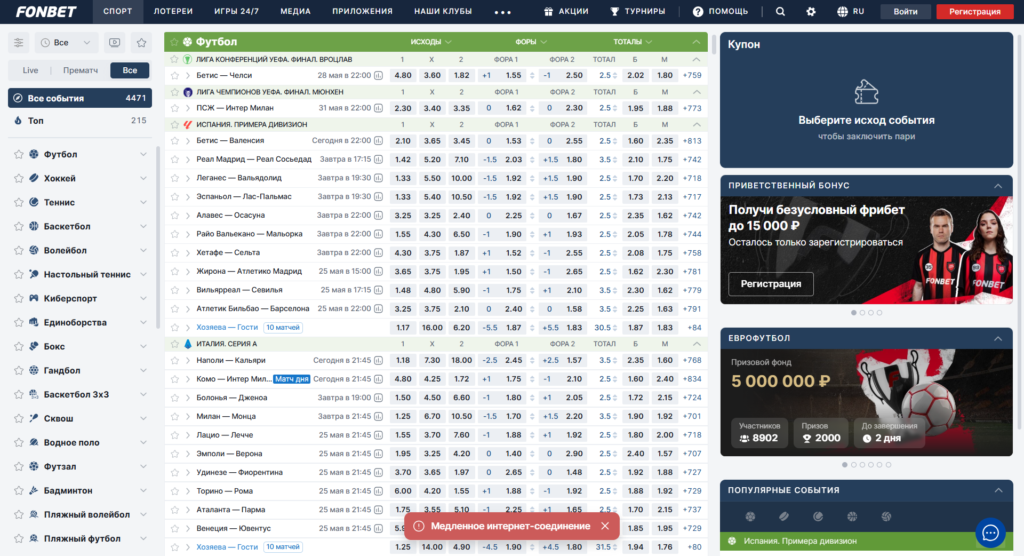
Task: Open statistics icon for Бетис — Челси
Action: click(x=378, y=75)
